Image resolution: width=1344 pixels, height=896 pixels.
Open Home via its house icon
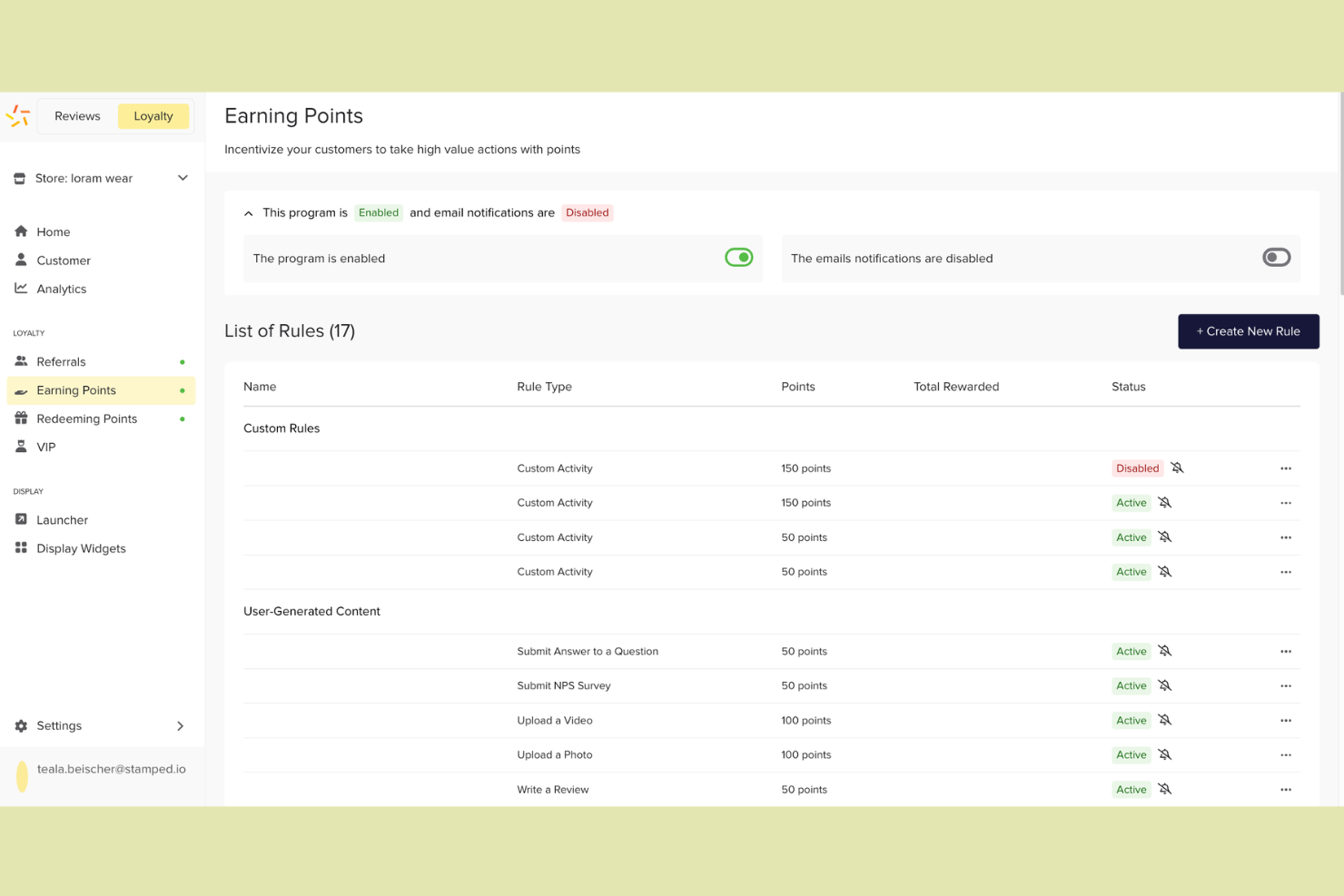coord(21,231)
